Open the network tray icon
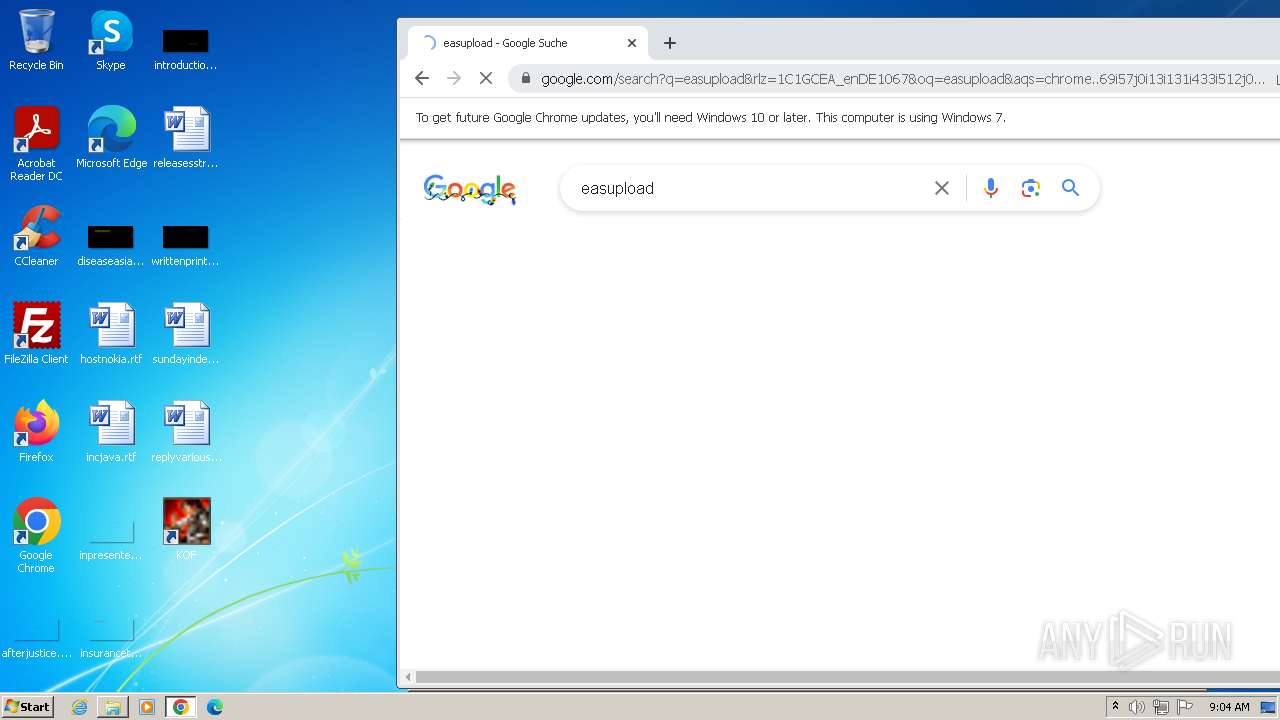Viewport: 1280px width, 720px height. (x=1161, y=707)
